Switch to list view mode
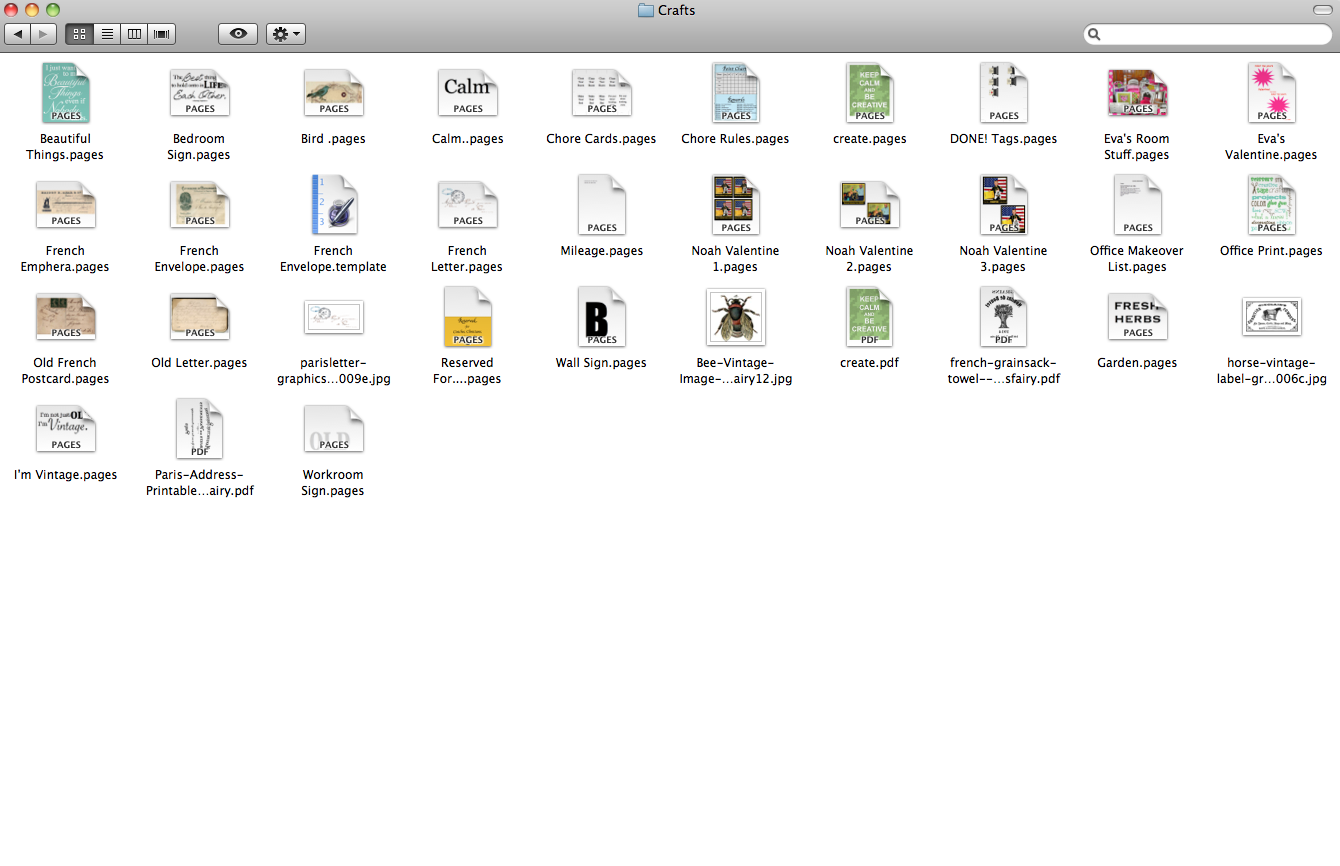 106,34
